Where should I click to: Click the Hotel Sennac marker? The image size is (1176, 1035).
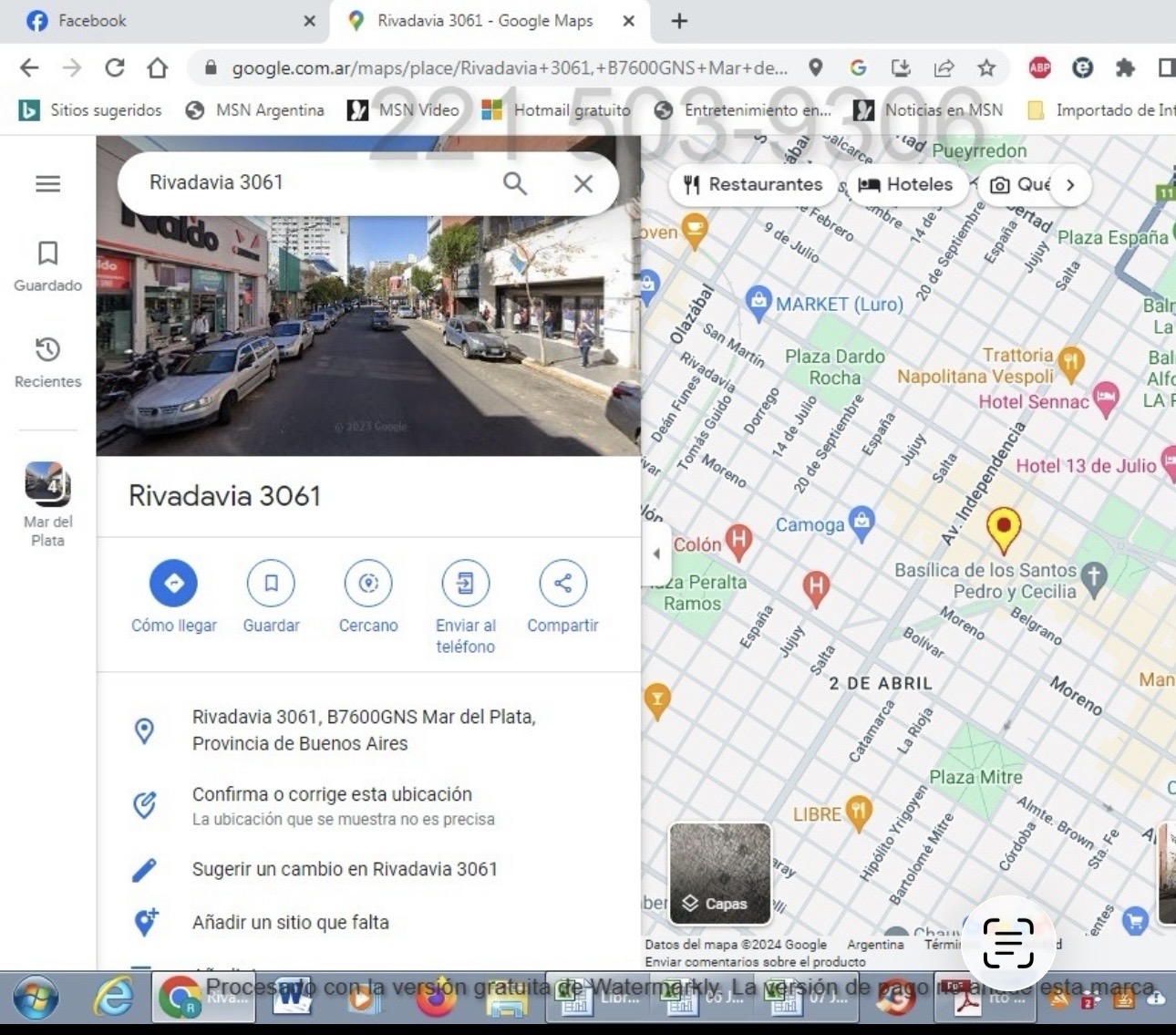[1106, 398]
